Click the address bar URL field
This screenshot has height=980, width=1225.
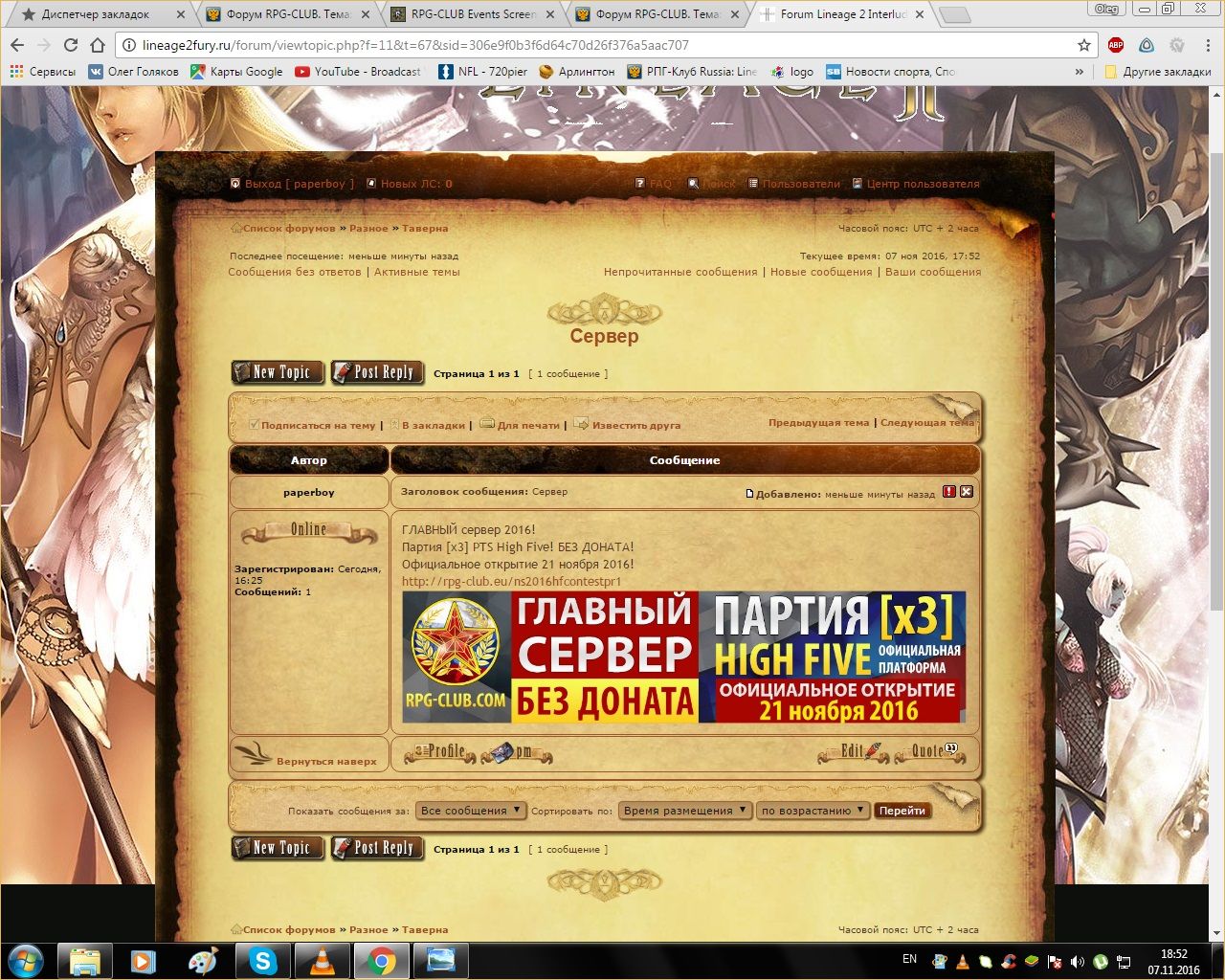click(x=603, y=45)
